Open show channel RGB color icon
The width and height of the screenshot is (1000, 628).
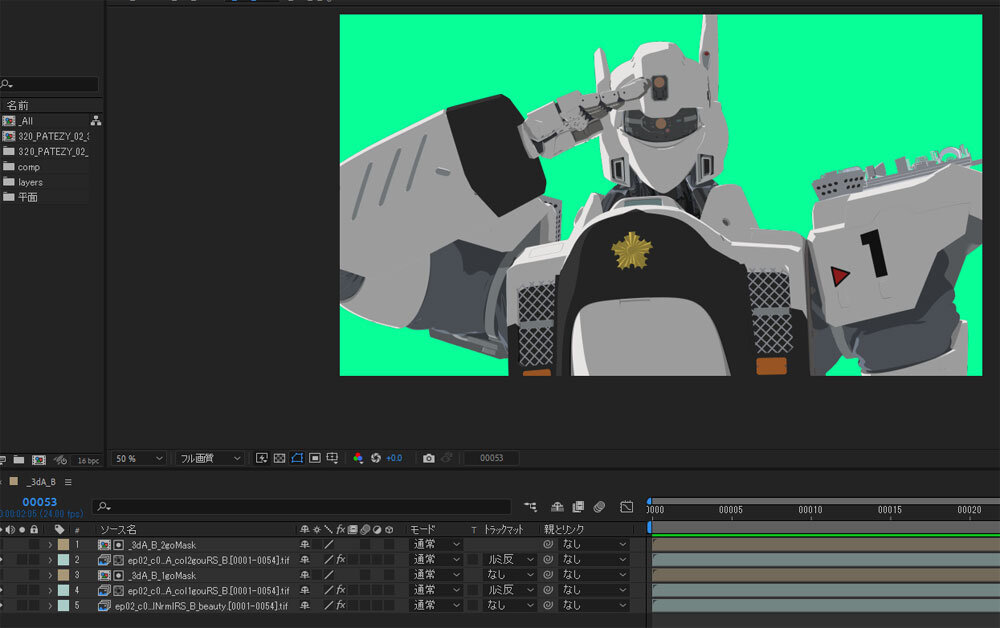coord(358,458)
